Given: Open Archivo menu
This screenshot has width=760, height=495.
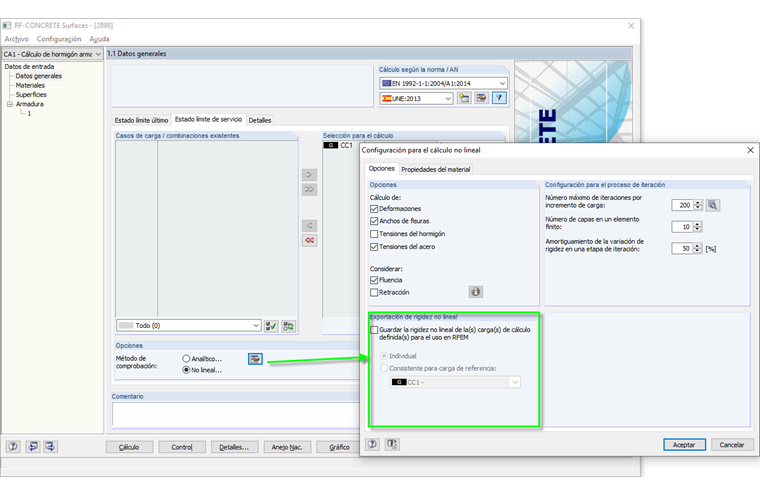Looking at the screenshot, I should coord(16,39).
